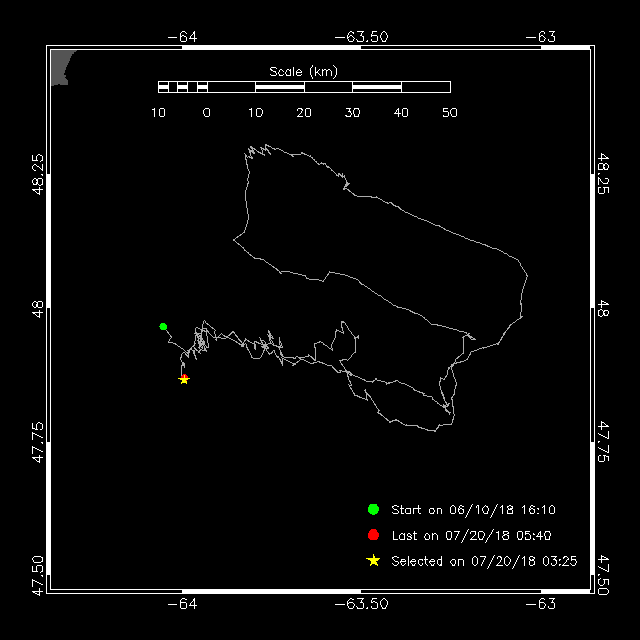Click the '48' label on the right axis
Viewport: 640px width, 640px height.
tap(603, 309)
